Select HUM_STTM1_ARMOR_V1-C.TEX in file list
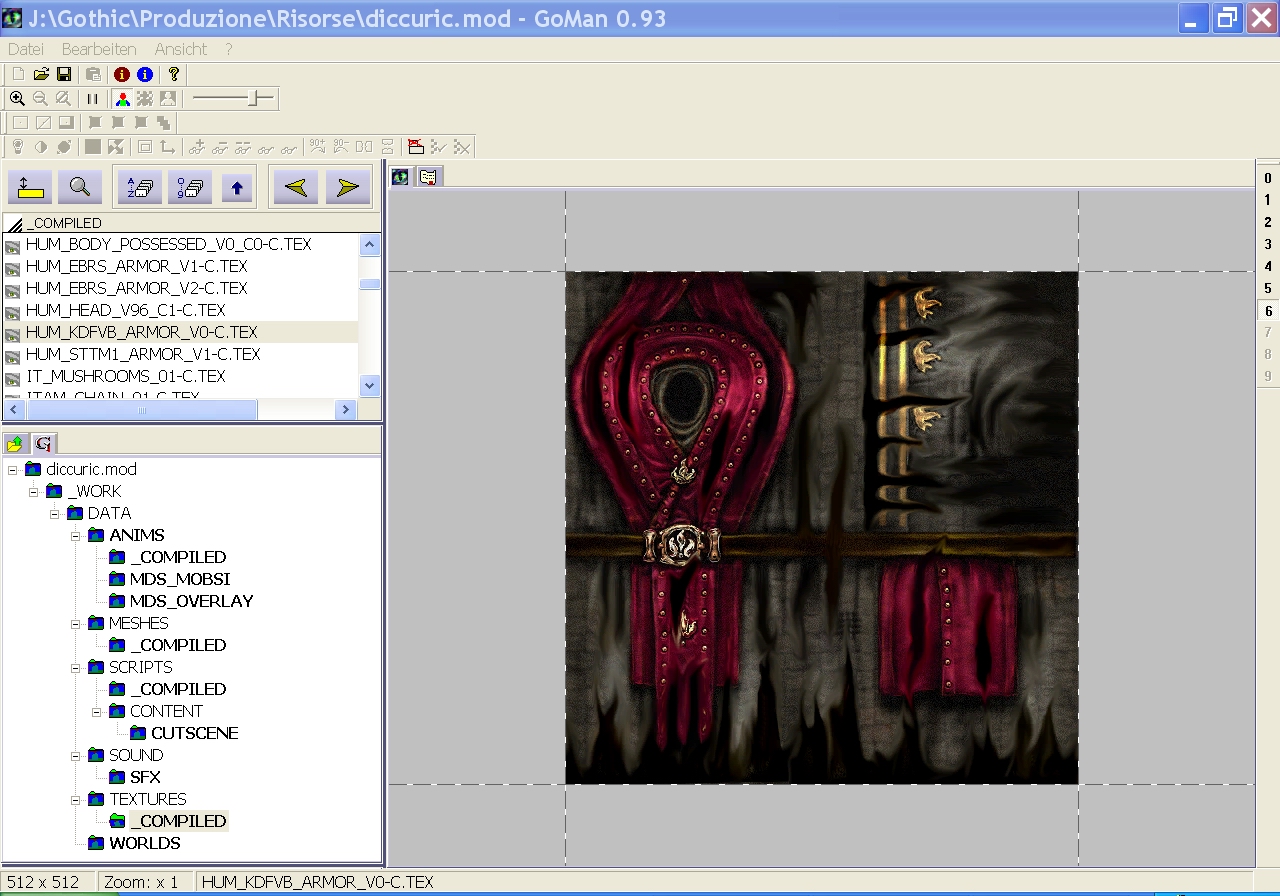 click(143, 354)
